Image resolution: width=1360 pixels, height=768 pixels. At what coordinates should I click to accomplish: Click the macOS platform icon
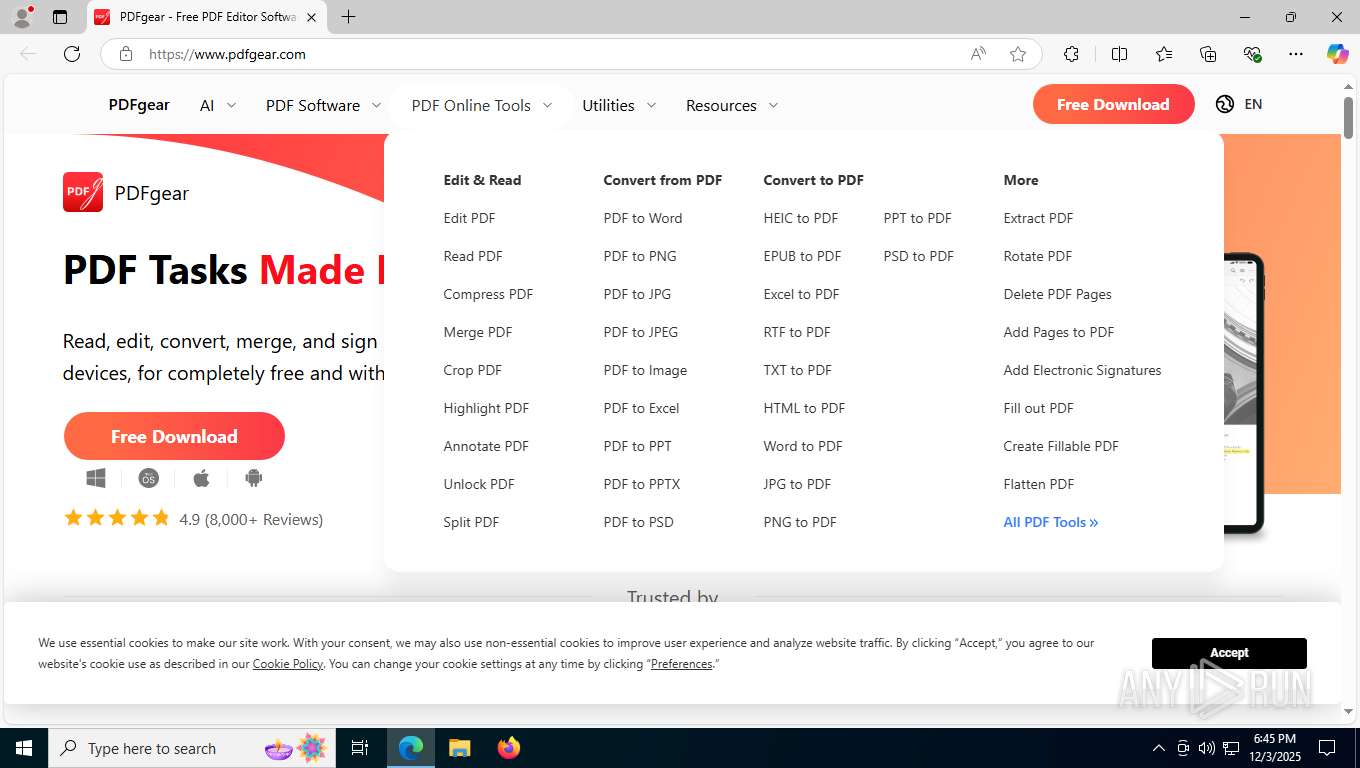(x=149, y=479)
